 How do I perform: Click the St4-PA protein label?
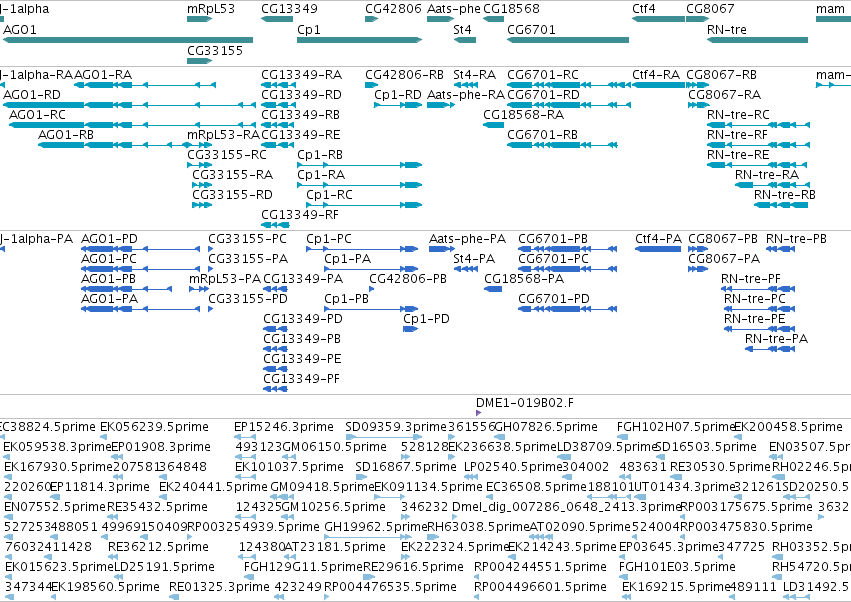[474, 259]
